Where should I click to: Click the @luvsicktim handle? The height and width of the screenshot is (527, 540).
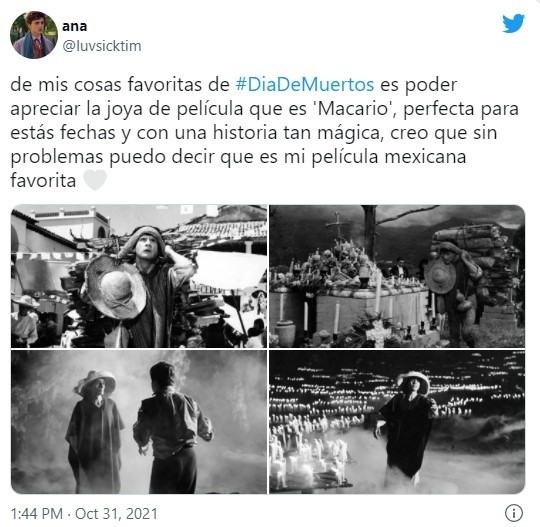pyautogui.click(x=102, y=46)
